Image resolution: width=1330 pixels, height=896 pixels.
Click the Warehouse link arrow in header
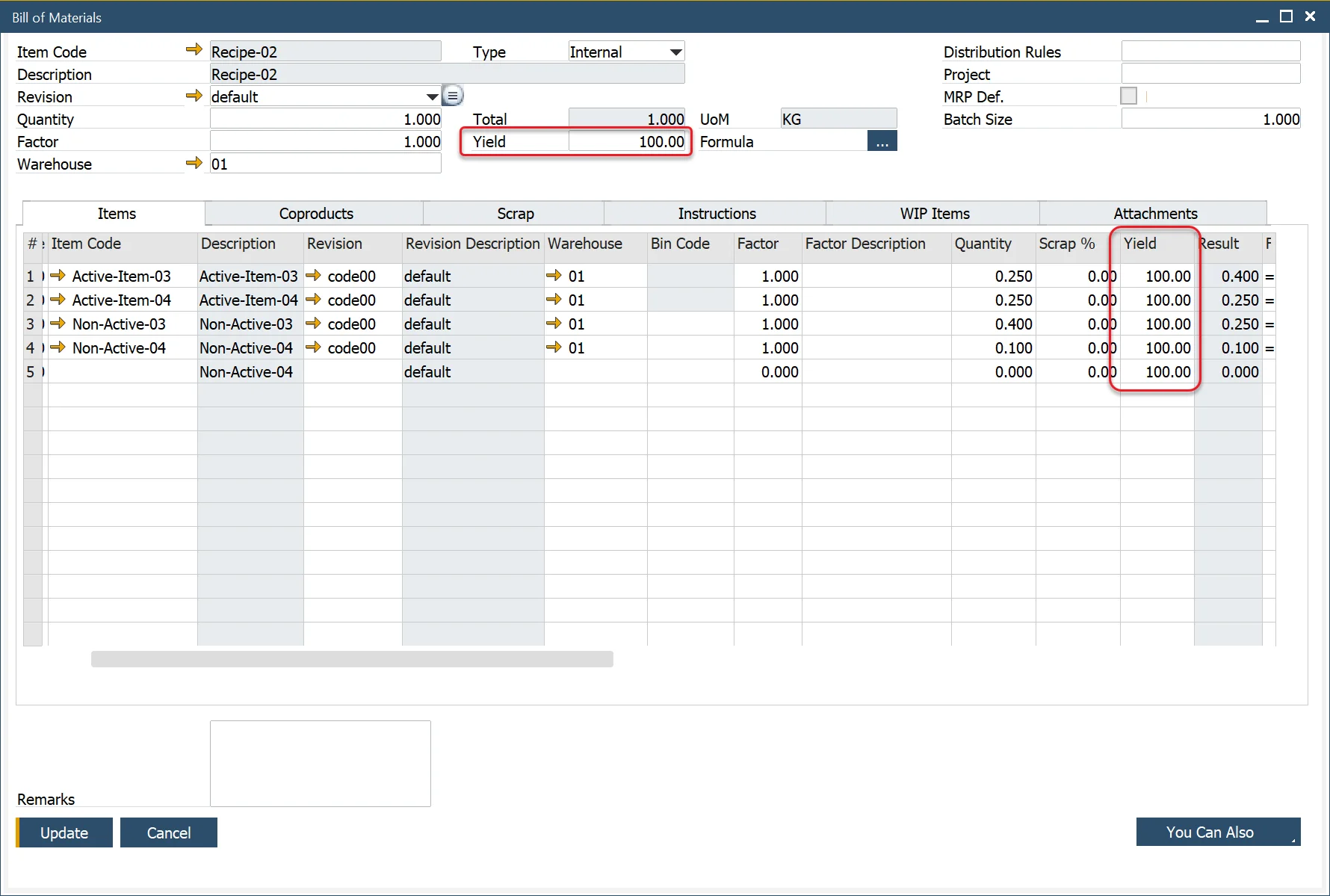194,163
